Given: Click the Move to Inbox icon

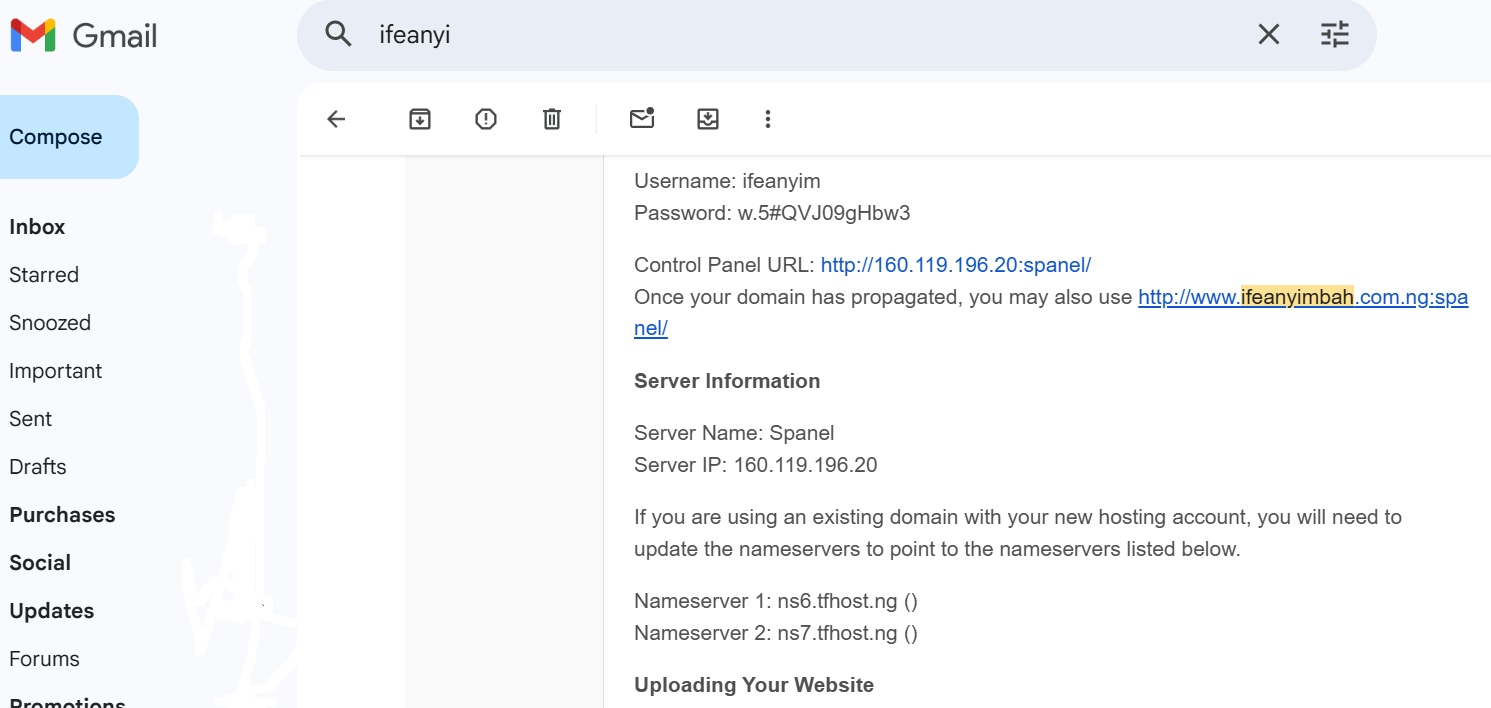Looking at the screenshot, I should [708, 119].
